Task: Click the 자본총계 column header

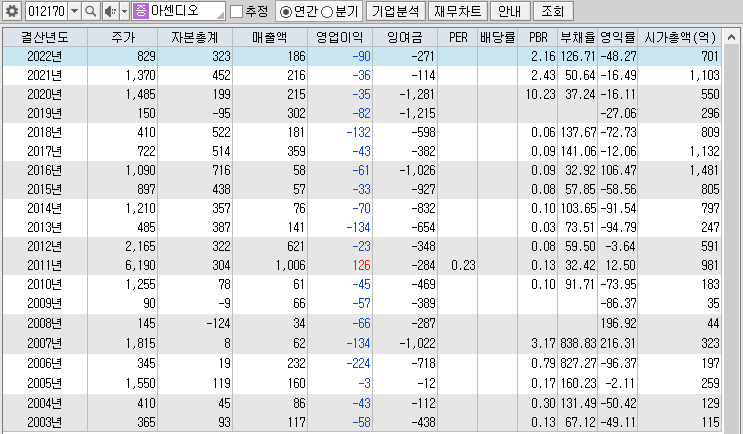Action: click(x=195, y=37)
